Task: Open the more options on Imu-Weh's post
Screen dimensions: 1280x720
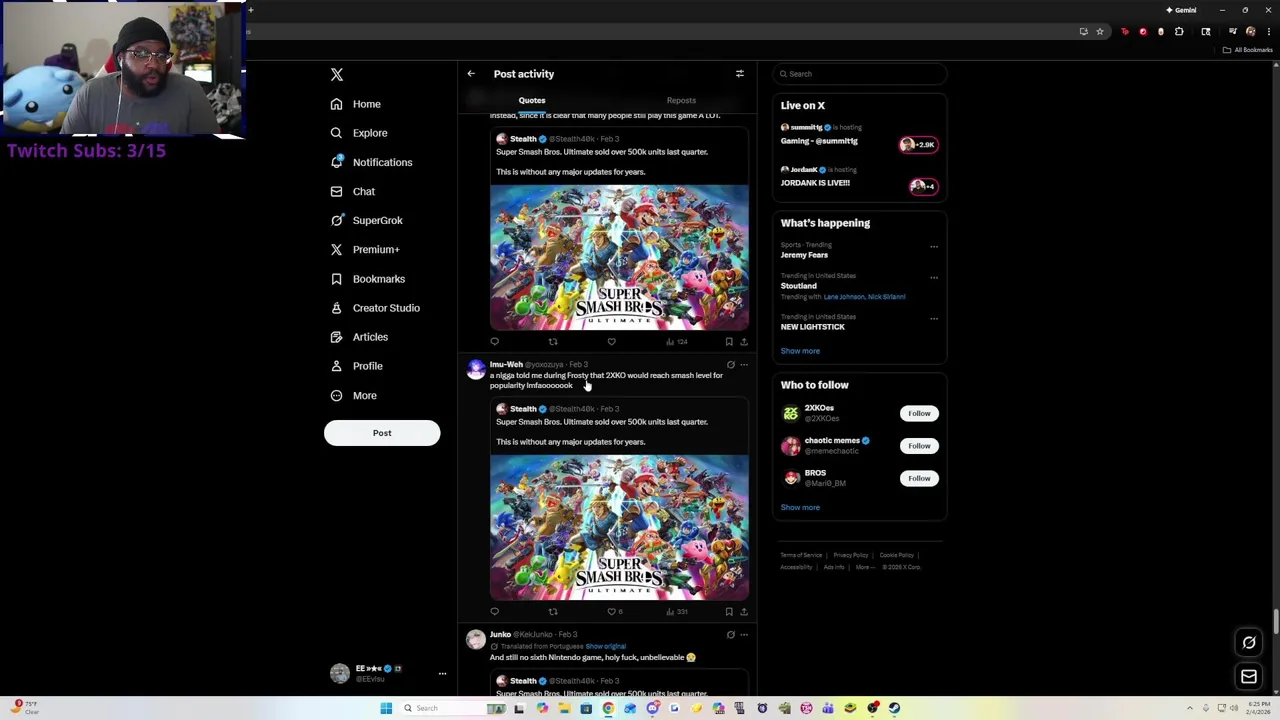Action: (x=744, y=365)
